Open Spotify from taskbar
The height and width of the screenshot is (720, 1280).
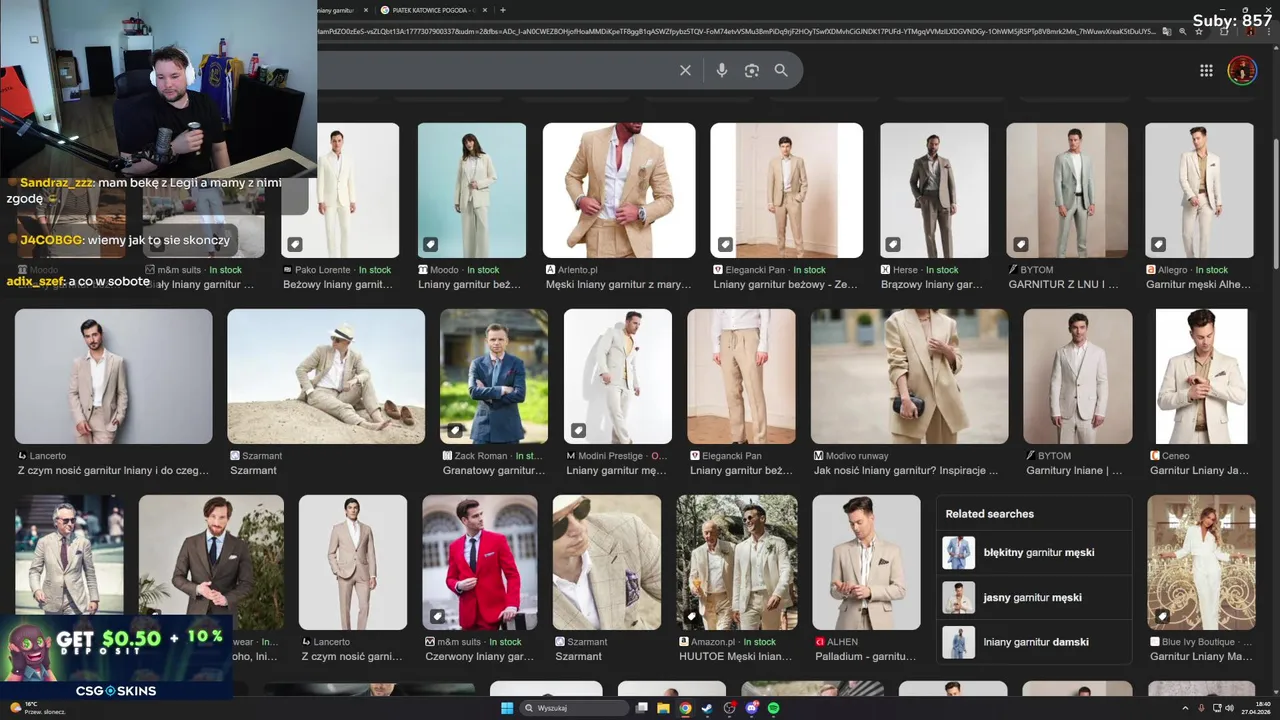(773, 708)
